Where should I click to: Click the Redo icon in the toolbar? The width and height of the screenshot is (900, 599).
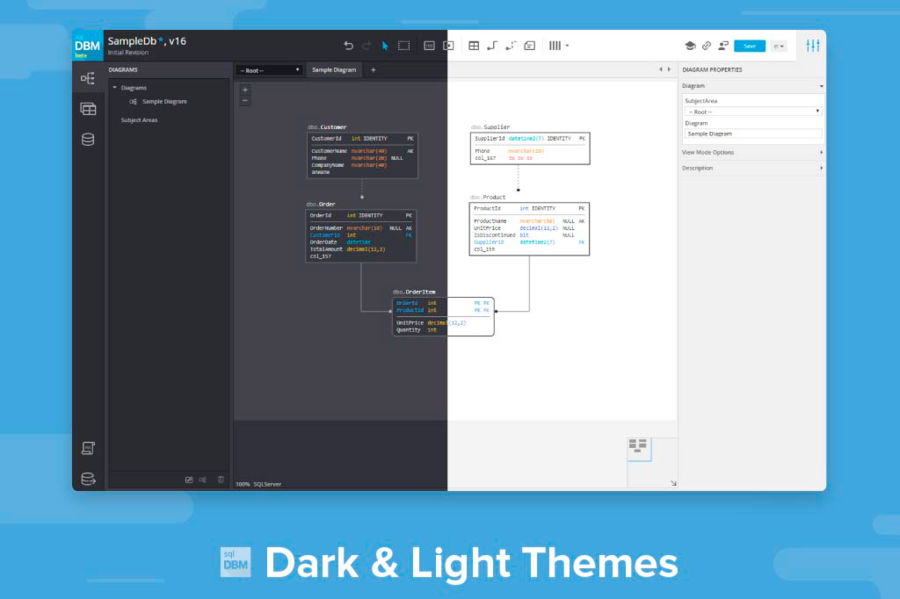click(365, 45)
